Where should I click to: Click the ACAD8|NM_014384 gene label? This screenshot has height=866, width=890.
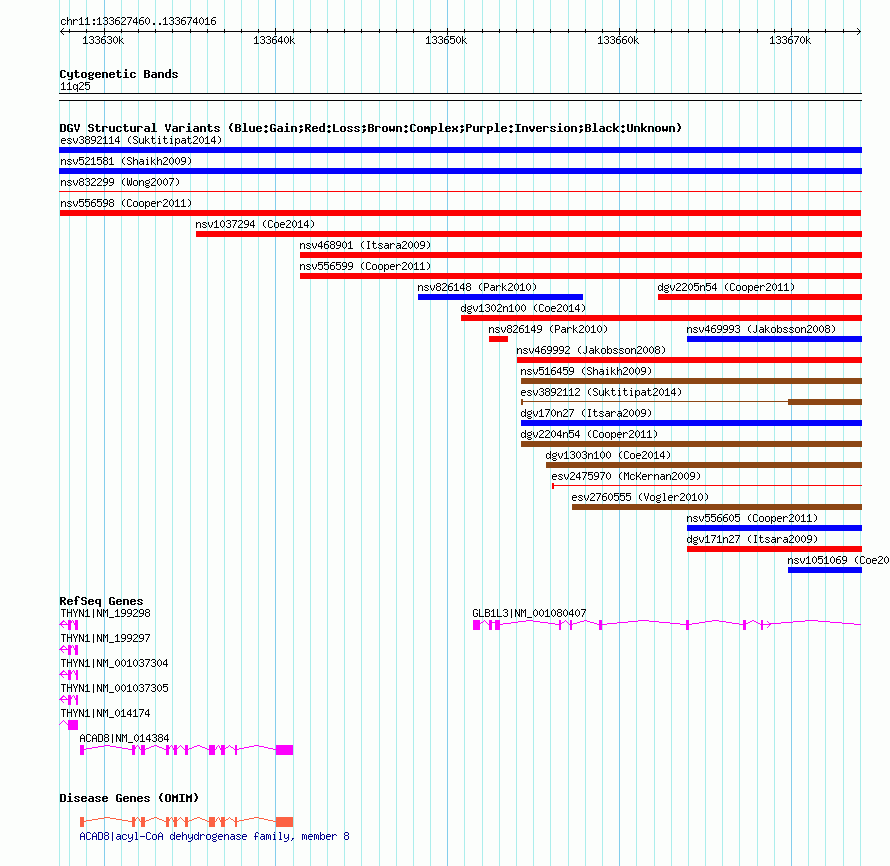pos(124,738)
